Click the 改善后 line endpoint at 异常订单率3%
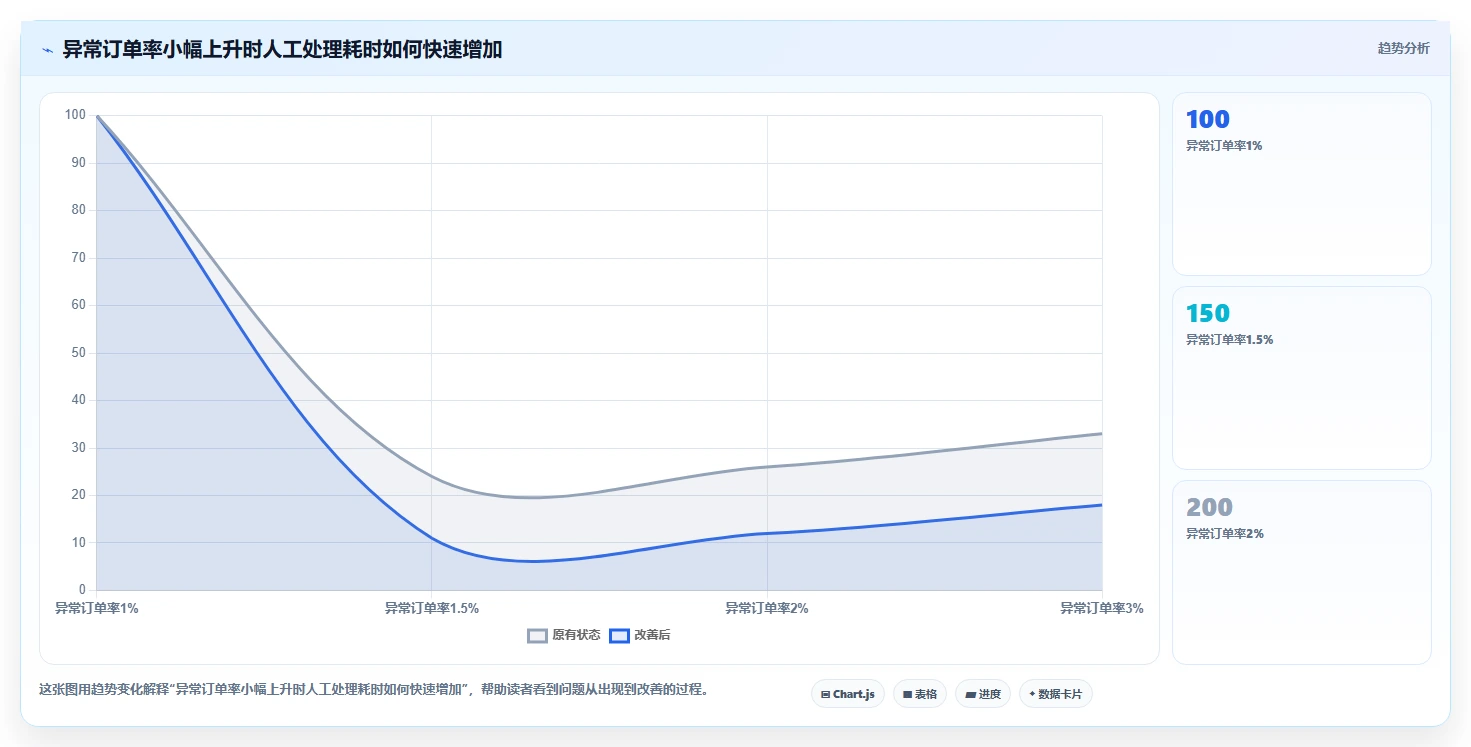Image resolution: width=1471 pixels, height=747 pixels. pyautogui.click(x=1102, y=505)
